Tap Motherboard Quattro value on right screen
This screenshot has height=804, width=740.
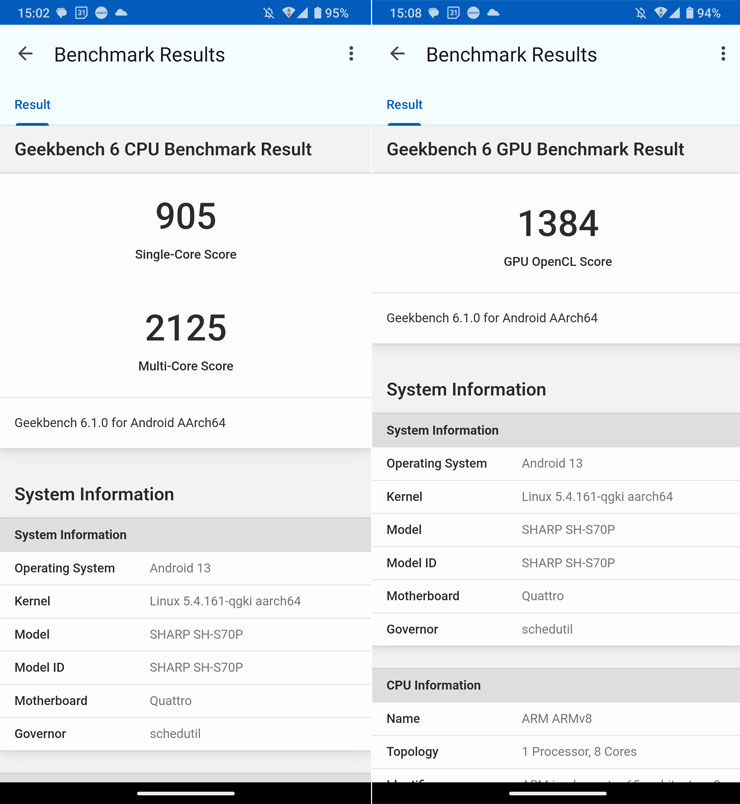coord(543,596)
